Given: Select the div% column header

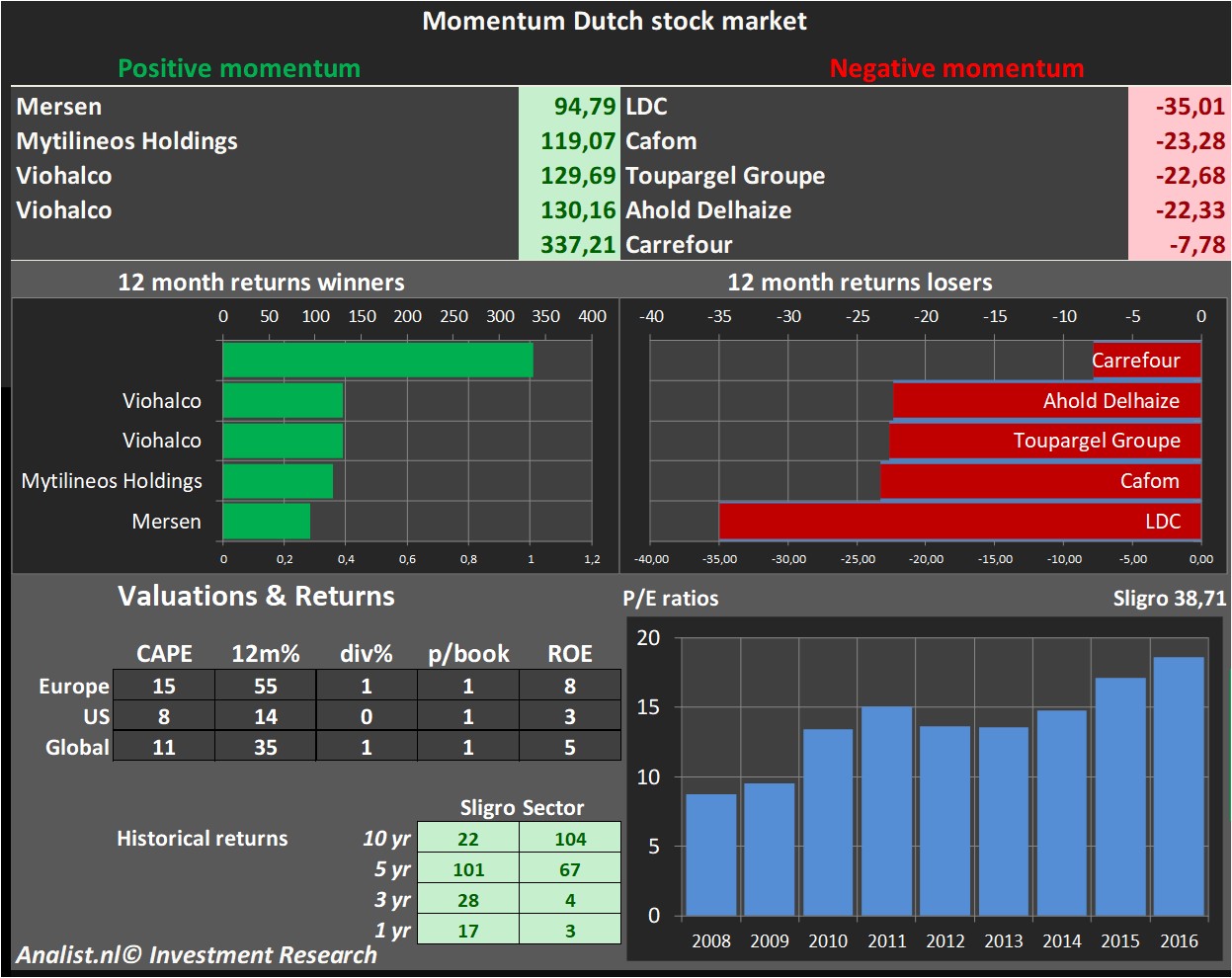Looking at the screenshot, I should [367, 654].
